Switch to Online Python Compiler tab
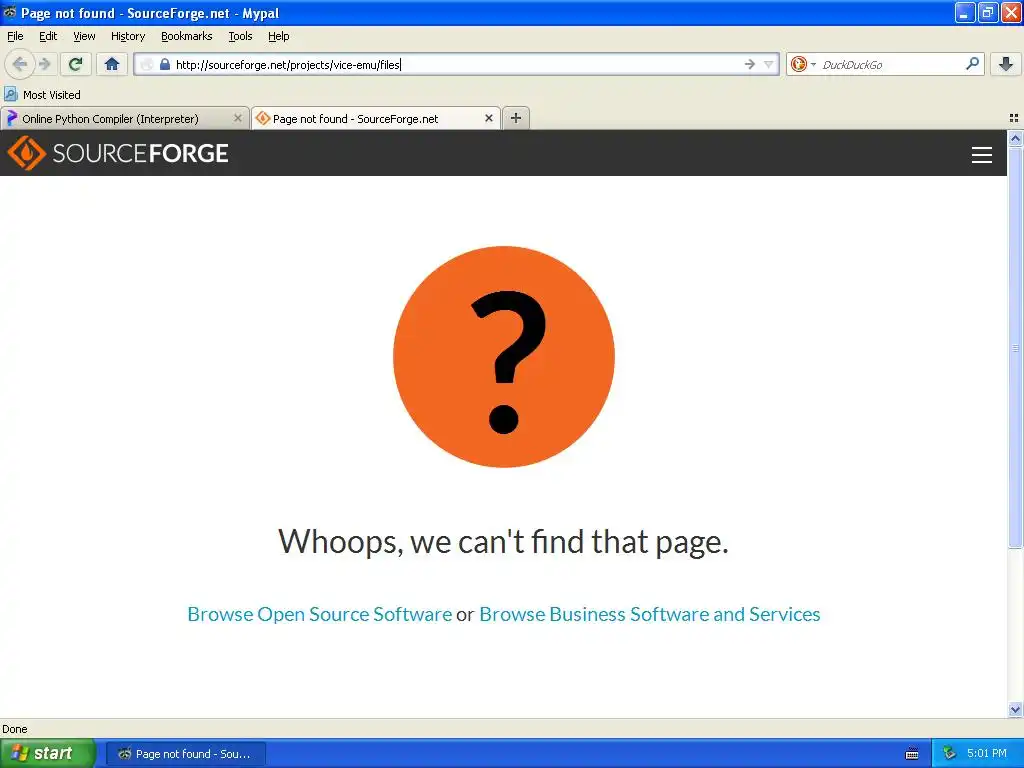The image size is (1024, 768). pos(124,118)
